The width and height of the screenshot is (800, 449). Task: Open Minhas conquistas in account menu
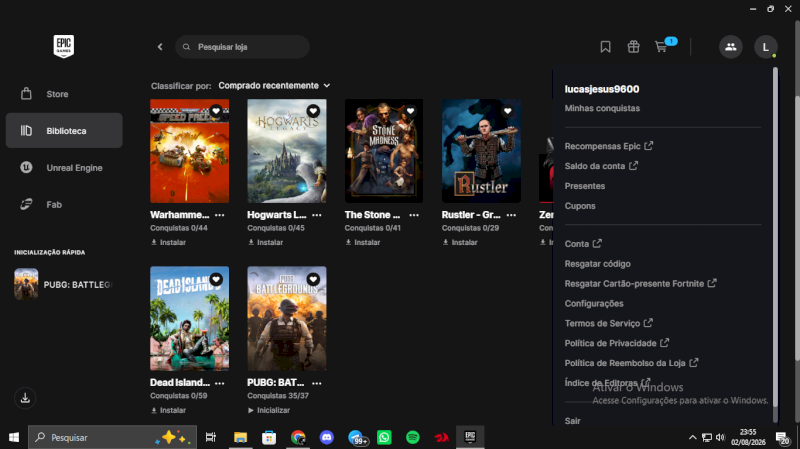tap(602, 108)
